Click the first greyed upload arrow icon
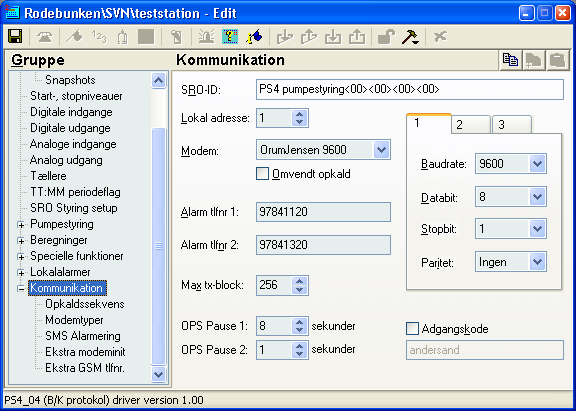Viewport: 576px width, 411px height. point(309,37)
